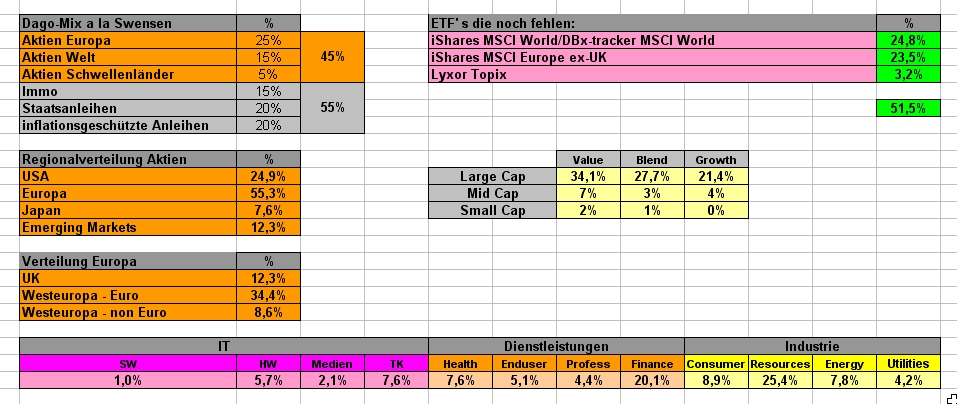This screenshot has width=957, height=404.
Task: Click the "Large Cap" row label
Action: tap(492, 176)
